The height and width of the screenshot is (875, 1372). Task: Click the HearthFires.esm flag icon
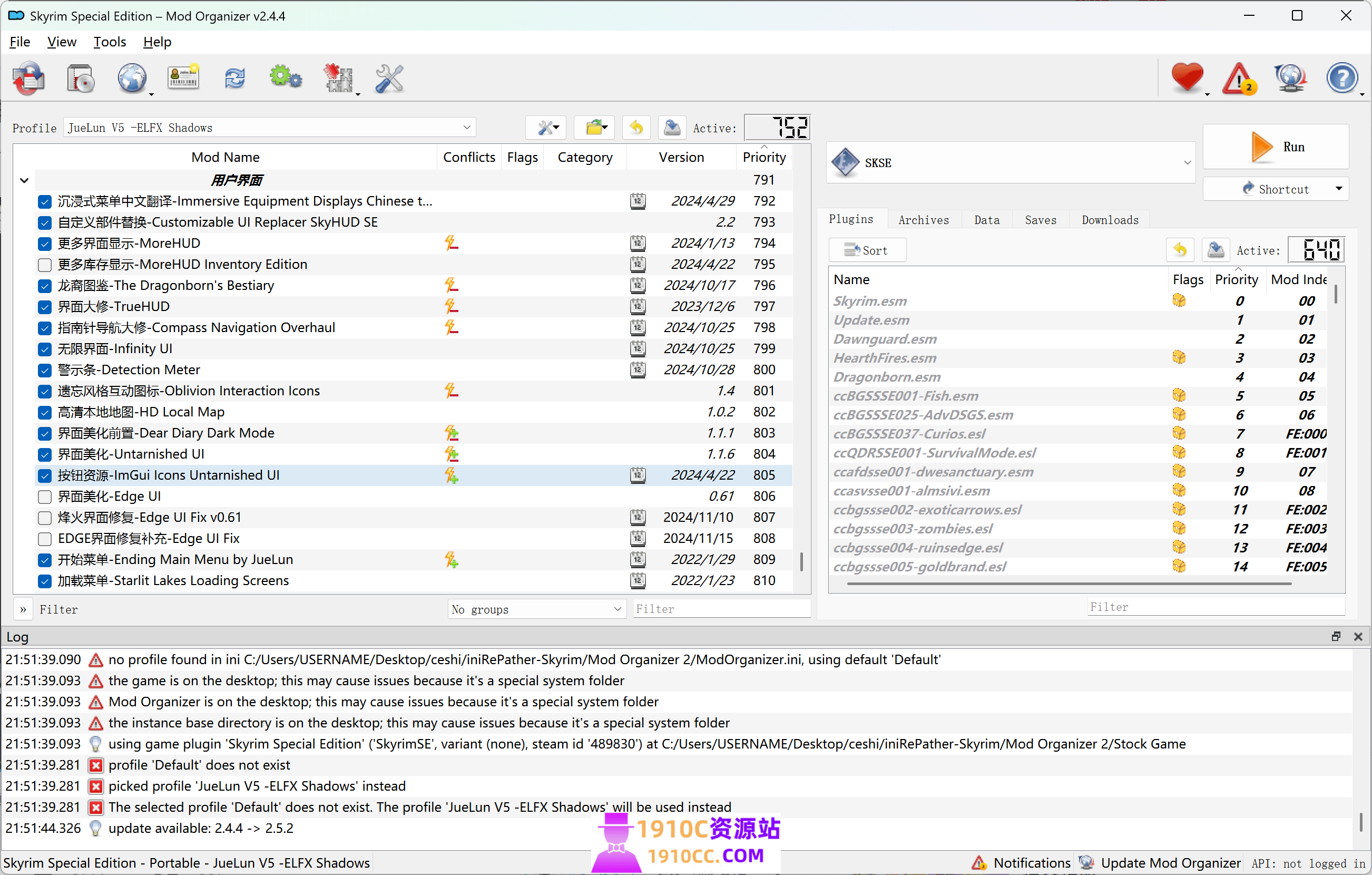(1179, 357)
